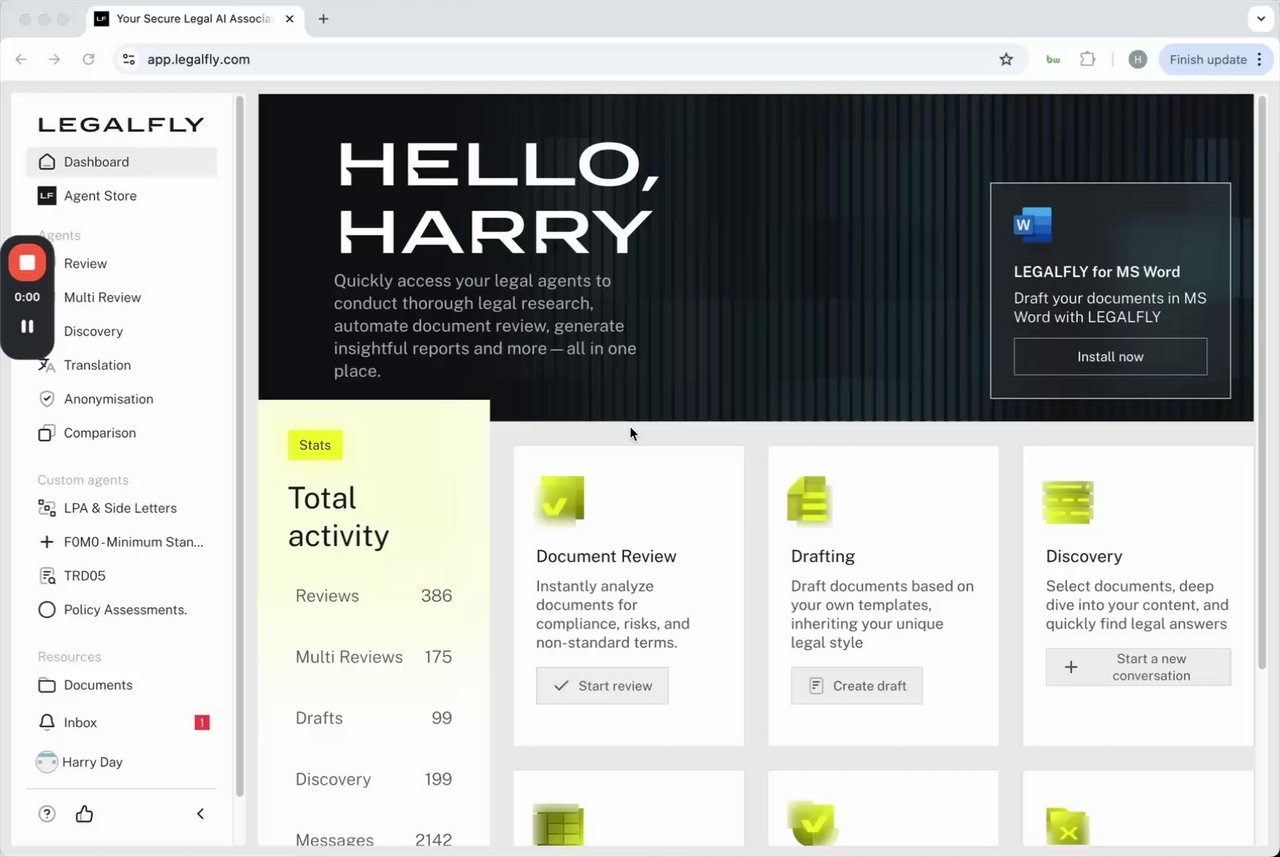Open the Dashboard sidebar item

click(x=121, y=162)
